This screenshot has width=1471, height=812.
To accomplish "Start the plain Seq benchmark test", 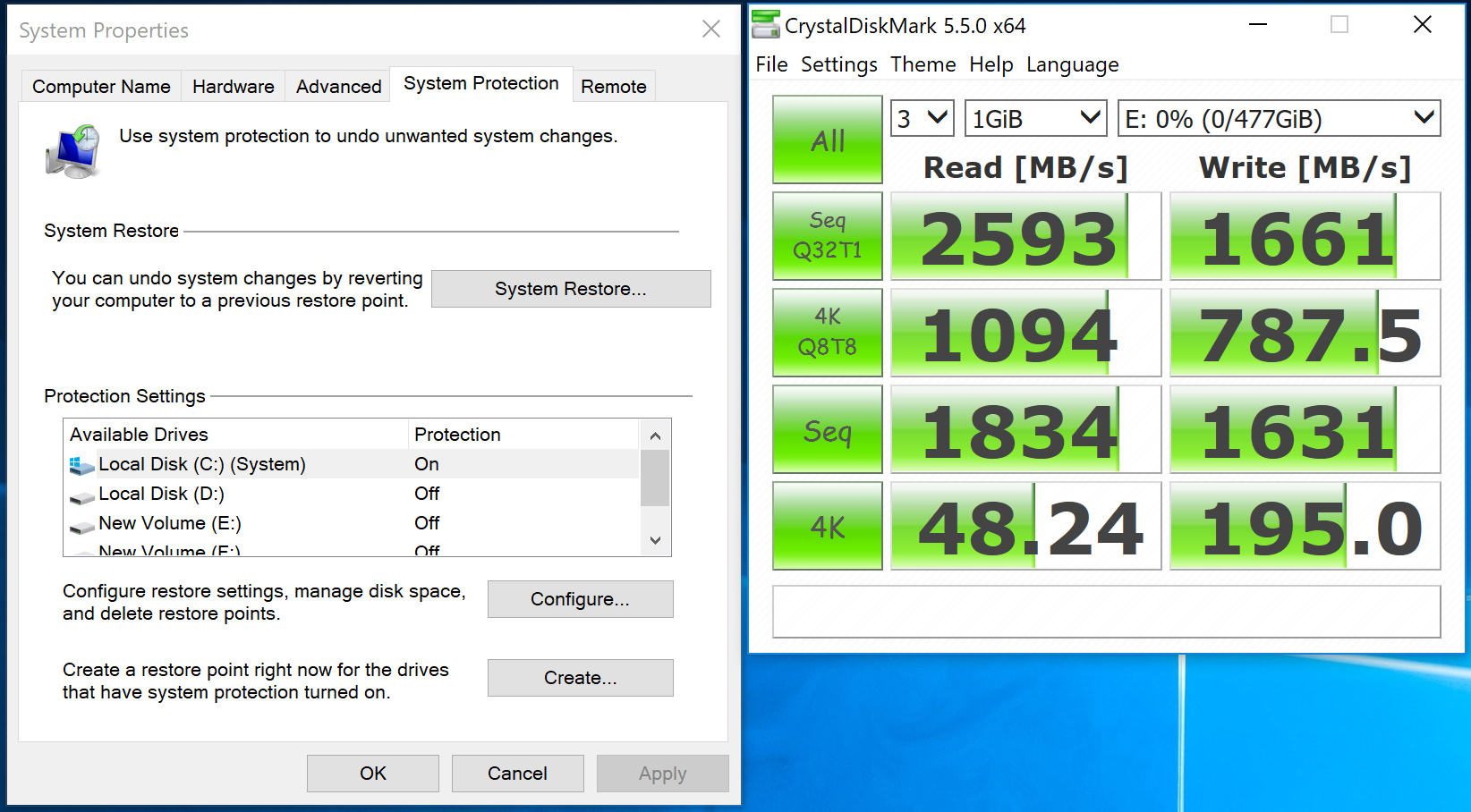I will [x=827, y=430].
